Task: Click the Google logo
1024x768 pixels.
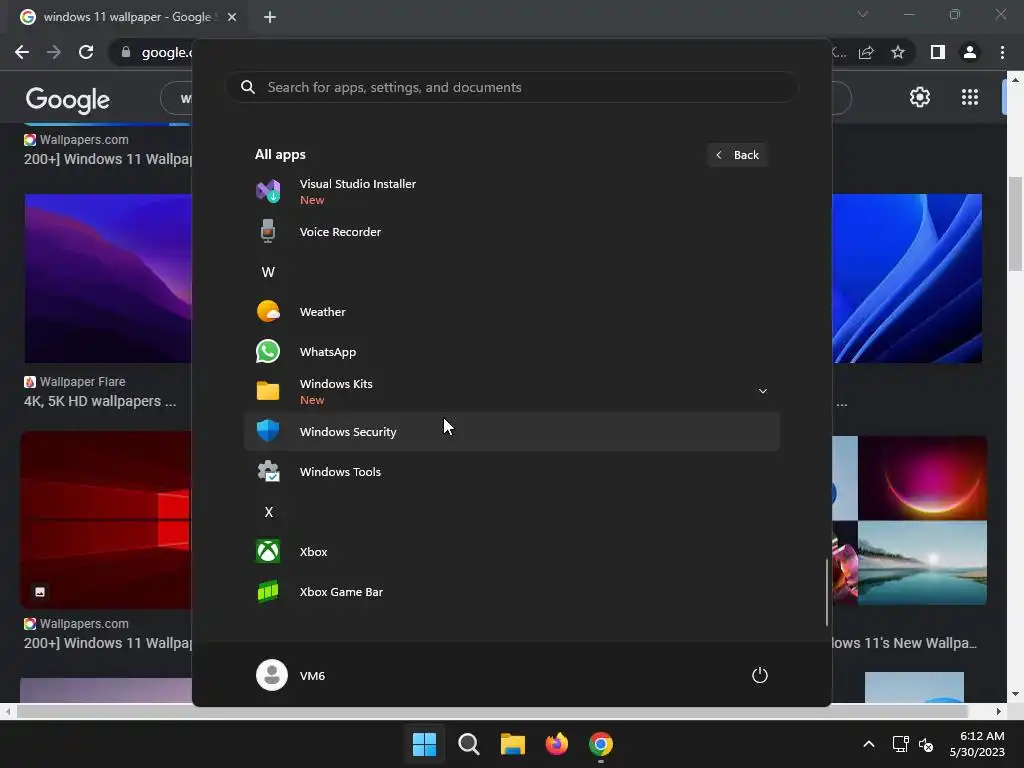Action: [67, 99]
